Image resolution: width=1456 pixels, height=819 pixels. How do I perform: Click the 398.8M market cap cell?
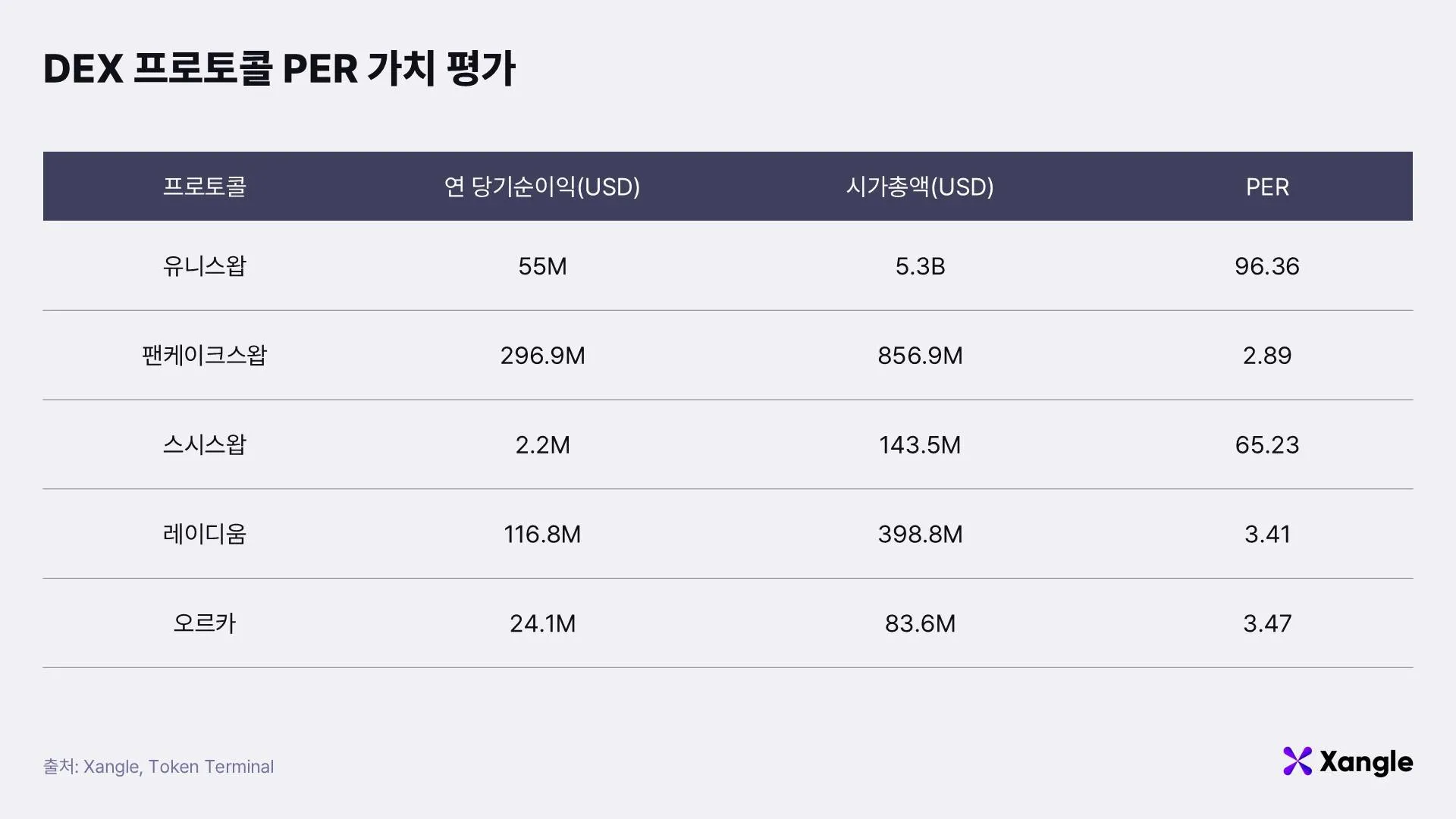click(x=919, y=534)
